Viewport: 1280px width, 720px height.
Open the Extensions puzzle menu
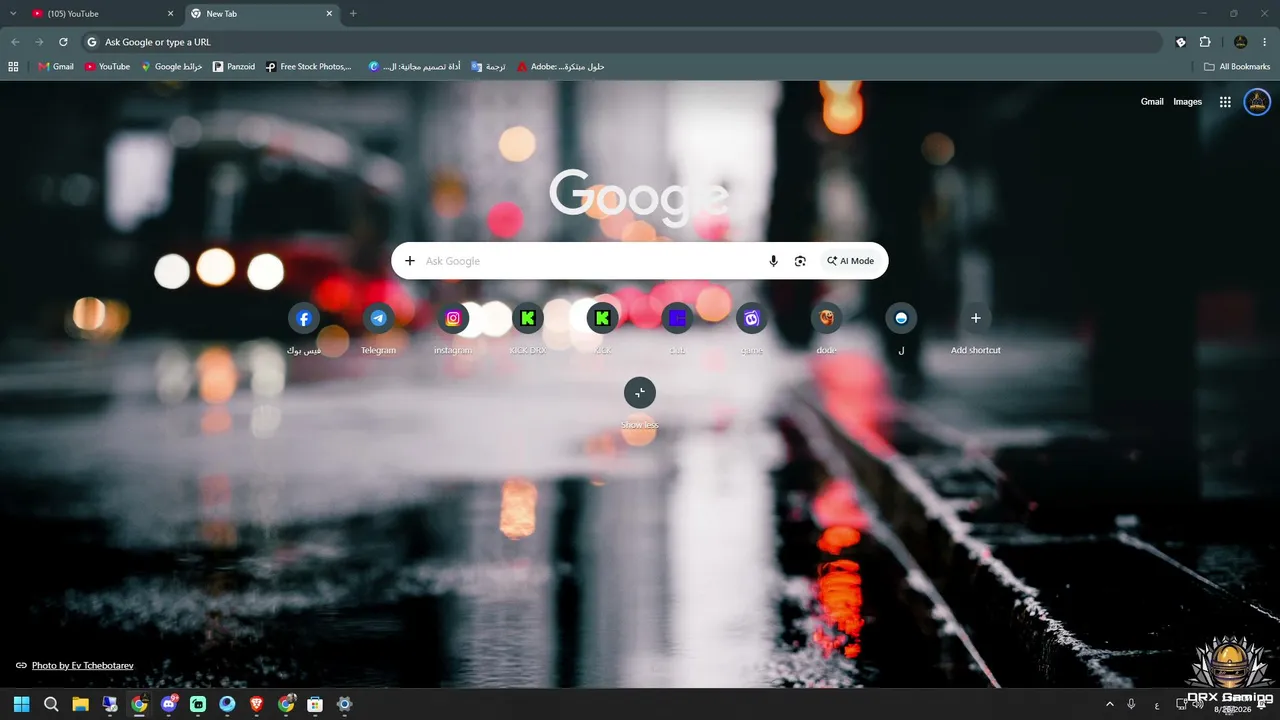(x=1205, y=42)
